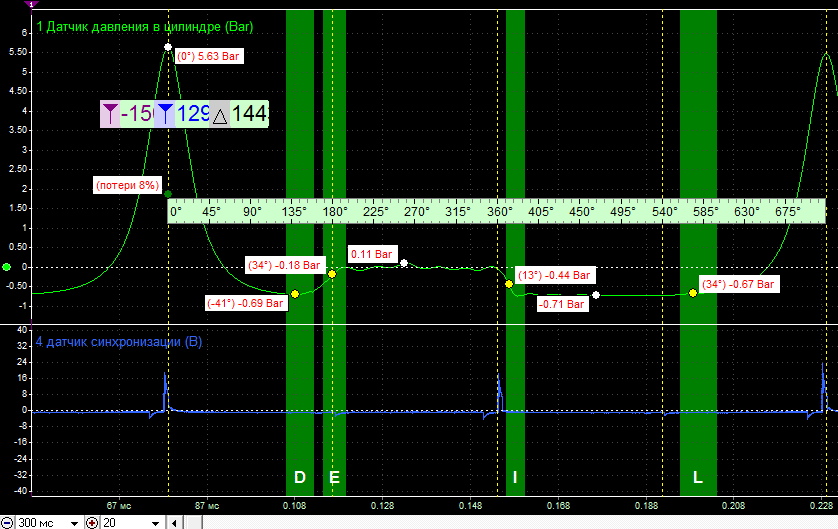This screenshot has width=838, height=529.
Task: Select the green phase band labeled I
Action: [x=515, y=252]
